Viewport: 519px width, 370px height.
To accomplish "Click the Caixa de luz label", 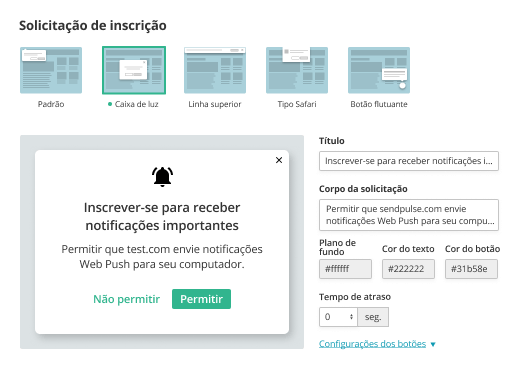I will tap(137, 104).
